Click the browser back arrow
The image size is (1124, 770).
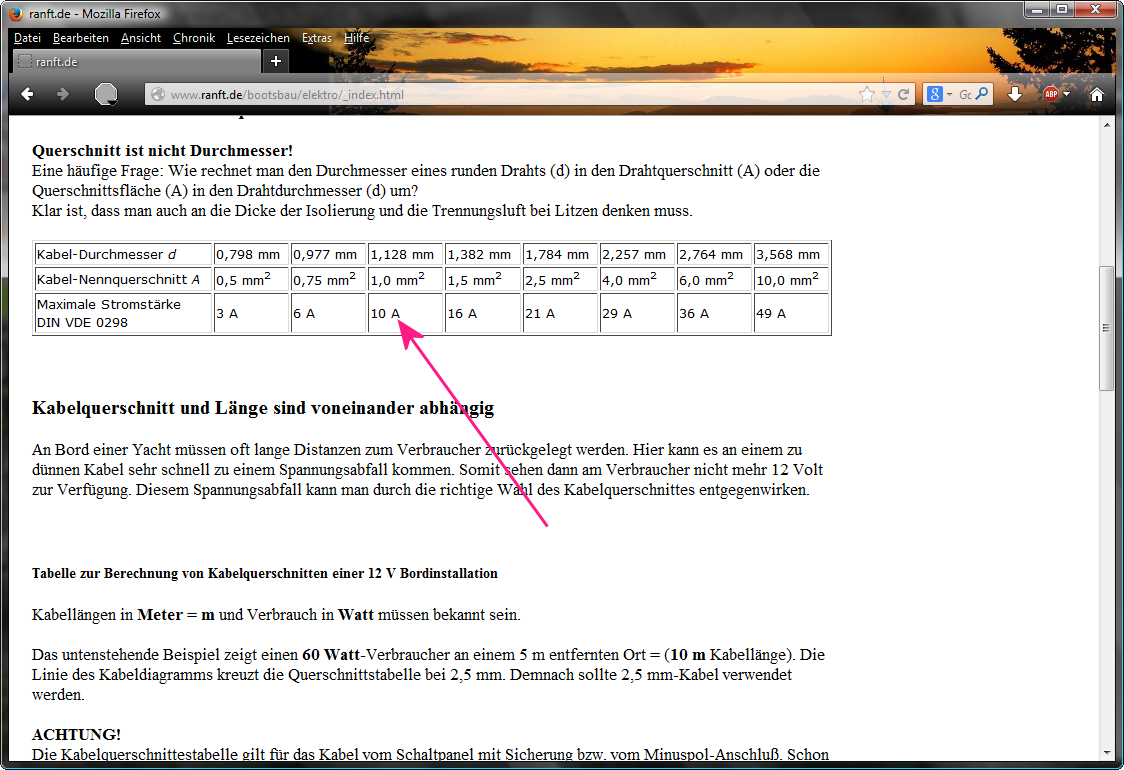click(x=27, y=94)
